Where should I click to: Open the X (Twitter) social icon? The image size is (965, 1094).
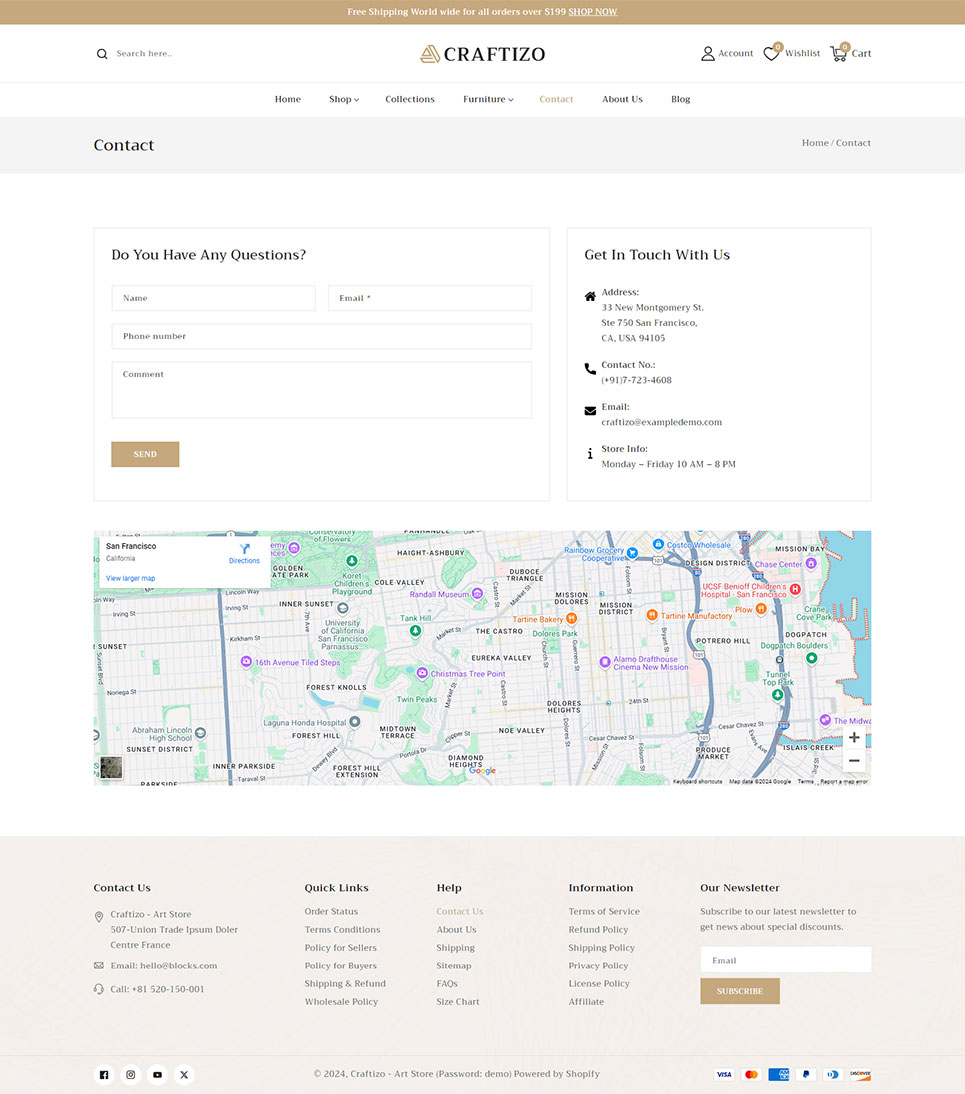184,1075
